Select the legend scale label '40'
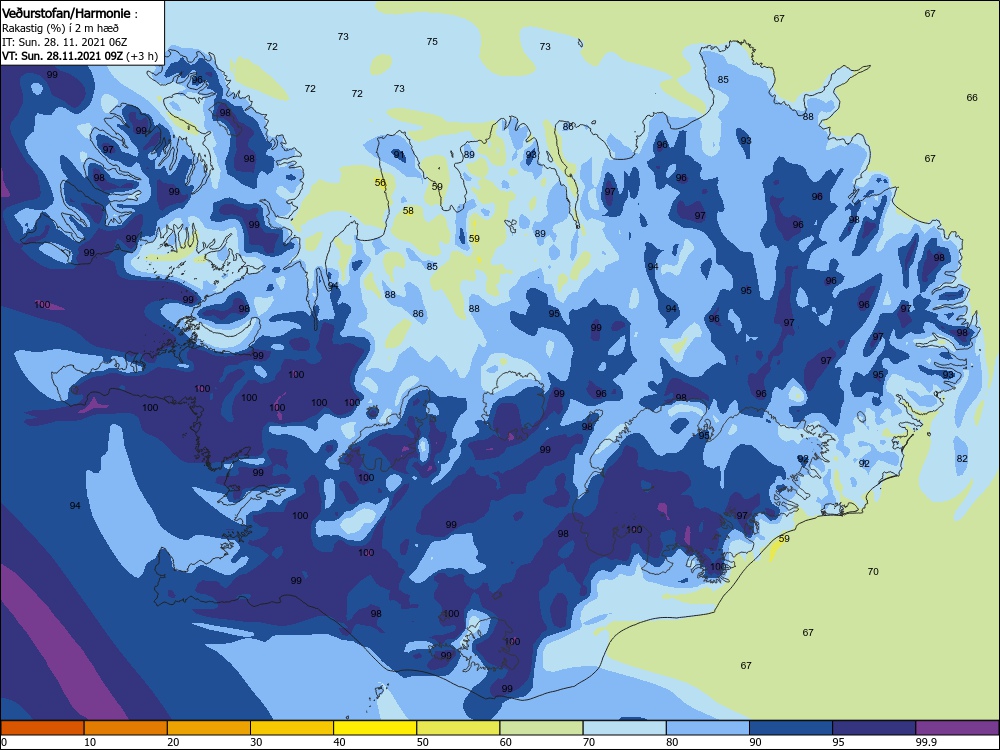The width and height of the screenshot is (1000, 750). [339, 742]
